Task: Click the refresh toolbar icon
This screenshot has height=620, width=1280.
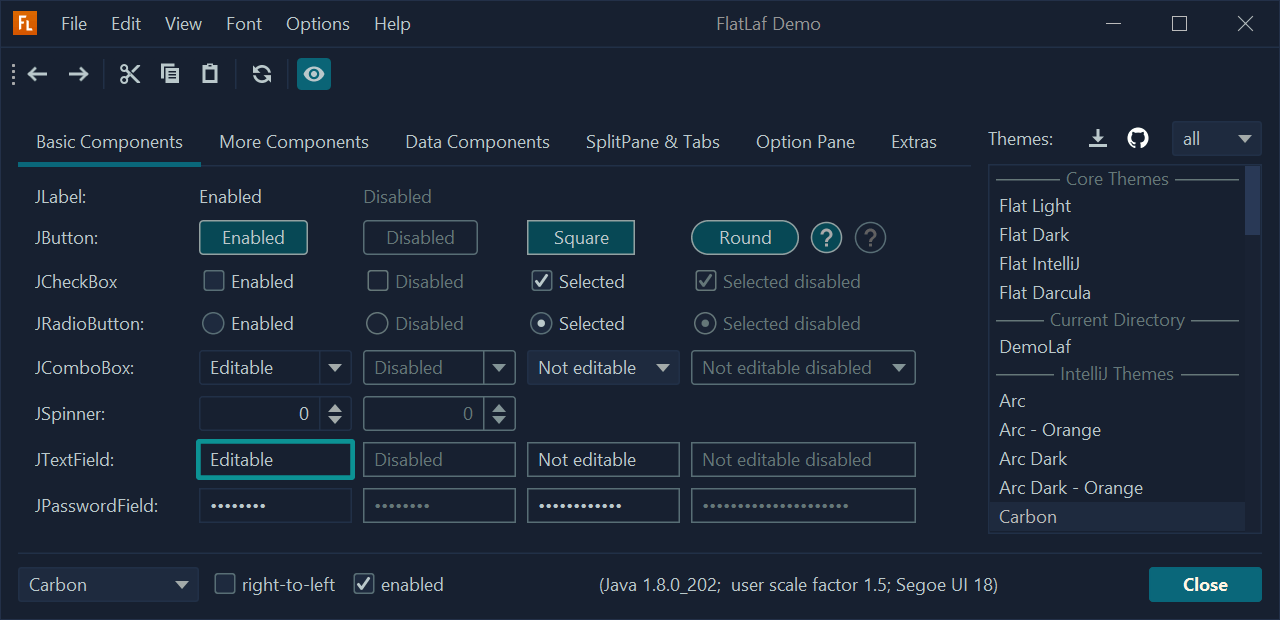Action: pyautogui.click(x=262, y=74)
